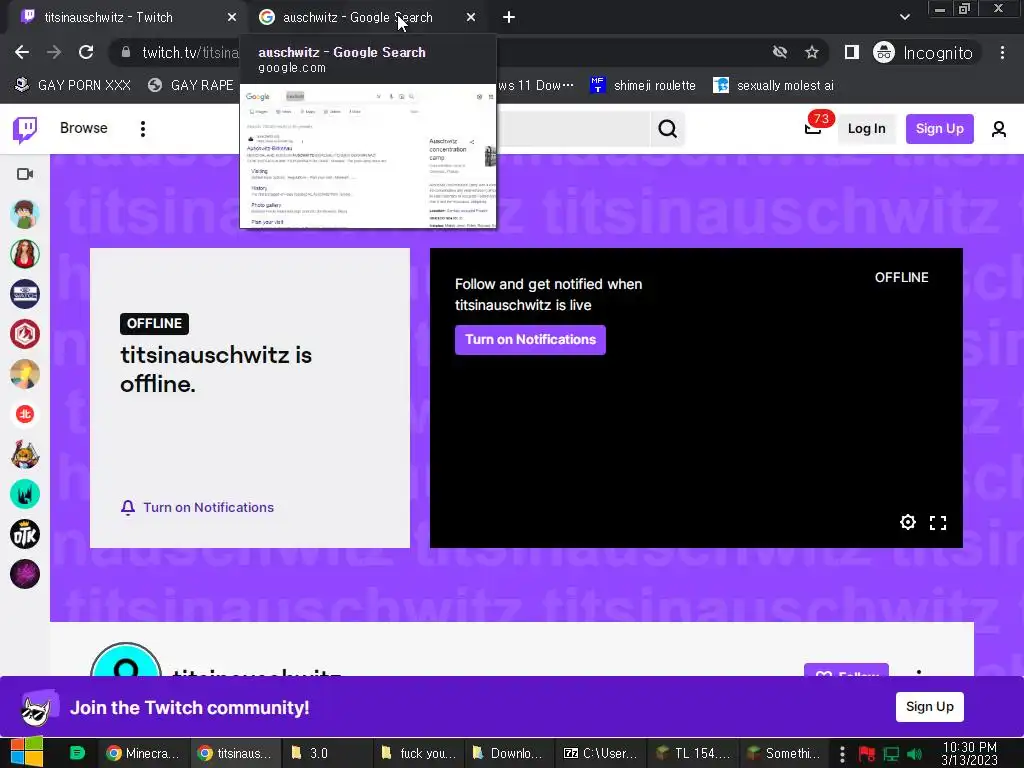Open sidebar channel with green-shirt cartoon avatar

pyautogui.click(x=25, y=214)
